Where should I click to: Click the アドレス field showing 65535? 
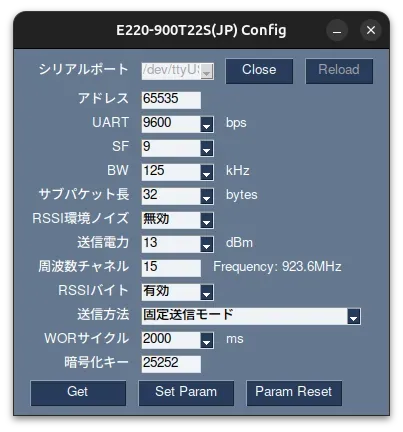pyautogui.click(x=171, y=100)
